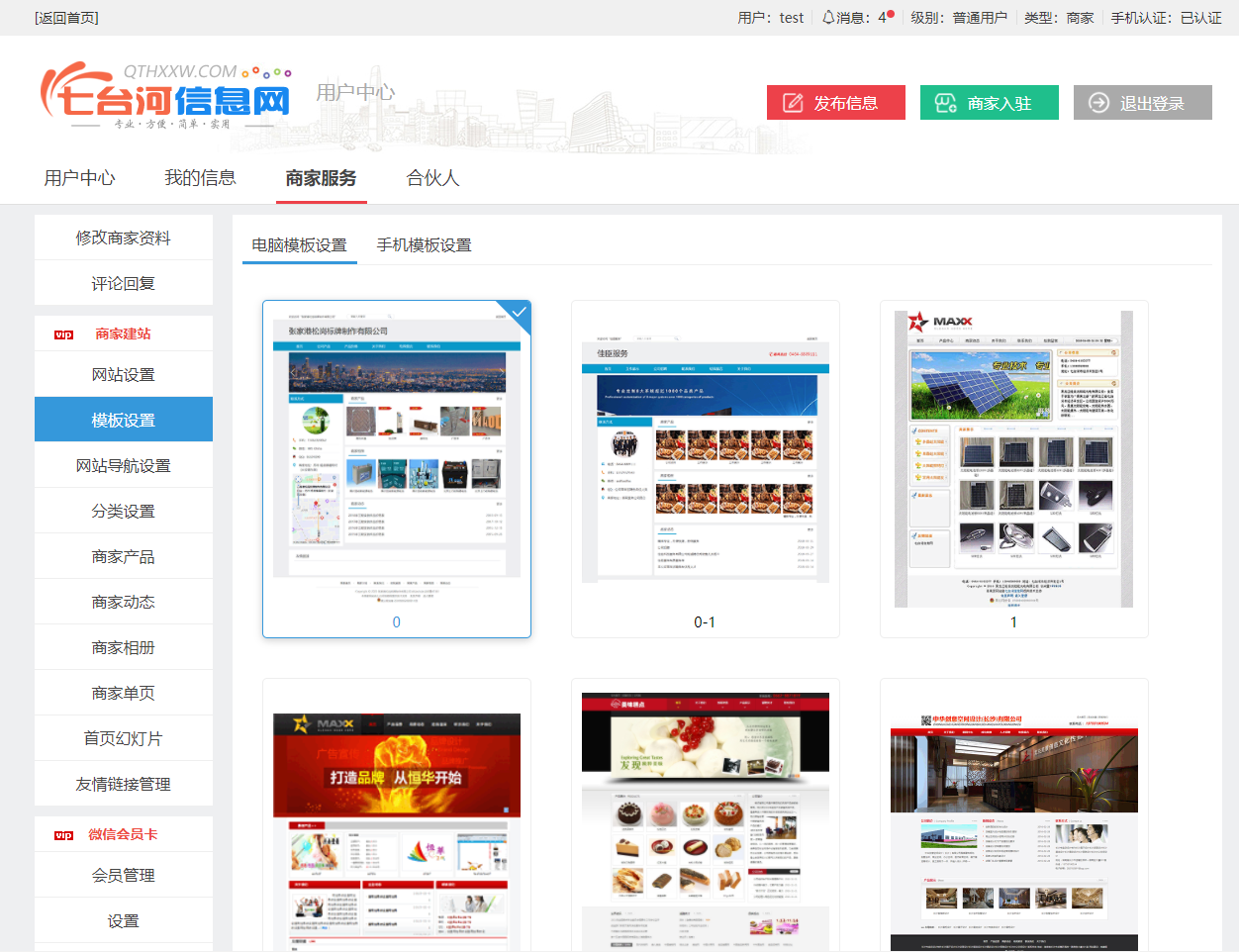Open 网站导航设置 in the sidebar
Viewport: 1239px width, 952px height.
click(x=124, y=465)
